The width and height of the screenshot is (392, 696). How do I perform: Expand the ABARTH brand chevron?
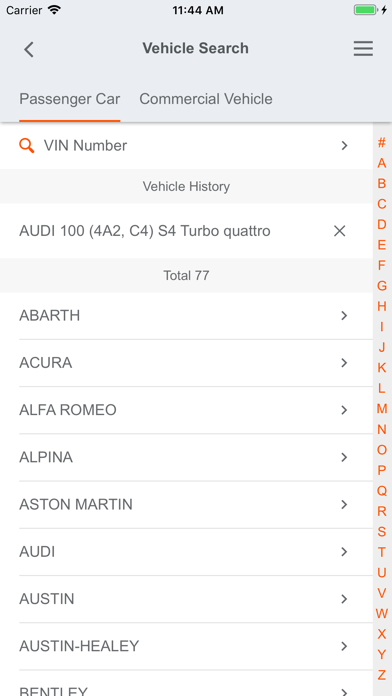point(344,316)
